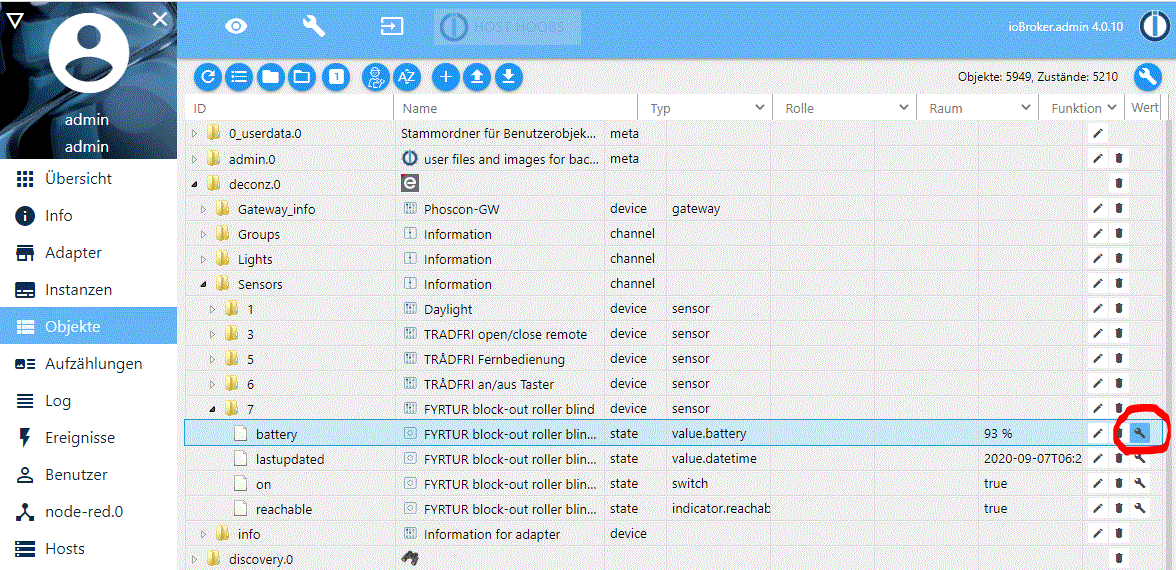This screenshot has width=1176, height=570.
Task: Close the sidebar with the X button
Action: pyautogui.click(x=160, y=19)
